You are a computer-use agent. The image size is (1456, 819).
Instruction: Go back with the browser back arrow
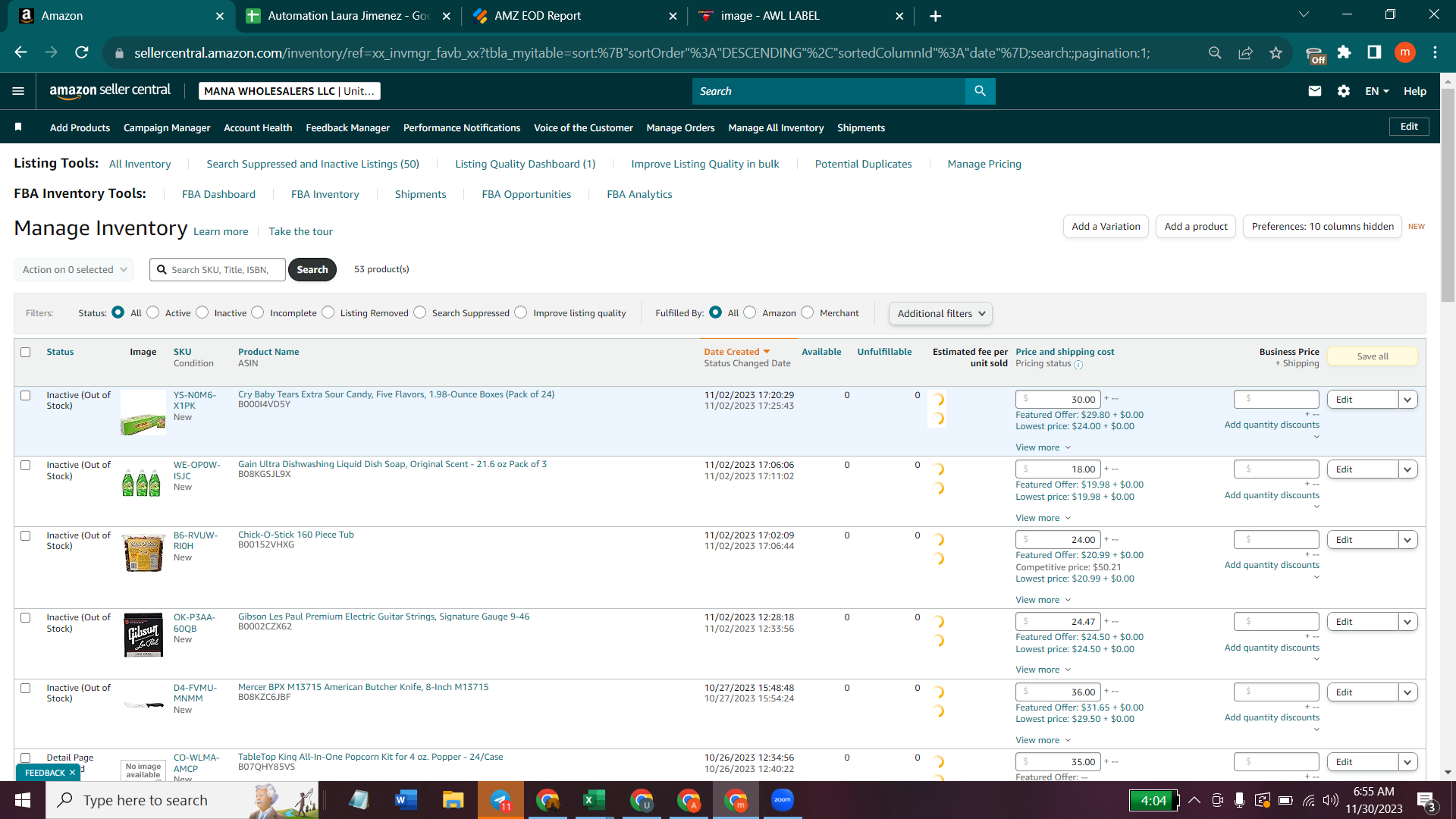[x=20, y=52]
